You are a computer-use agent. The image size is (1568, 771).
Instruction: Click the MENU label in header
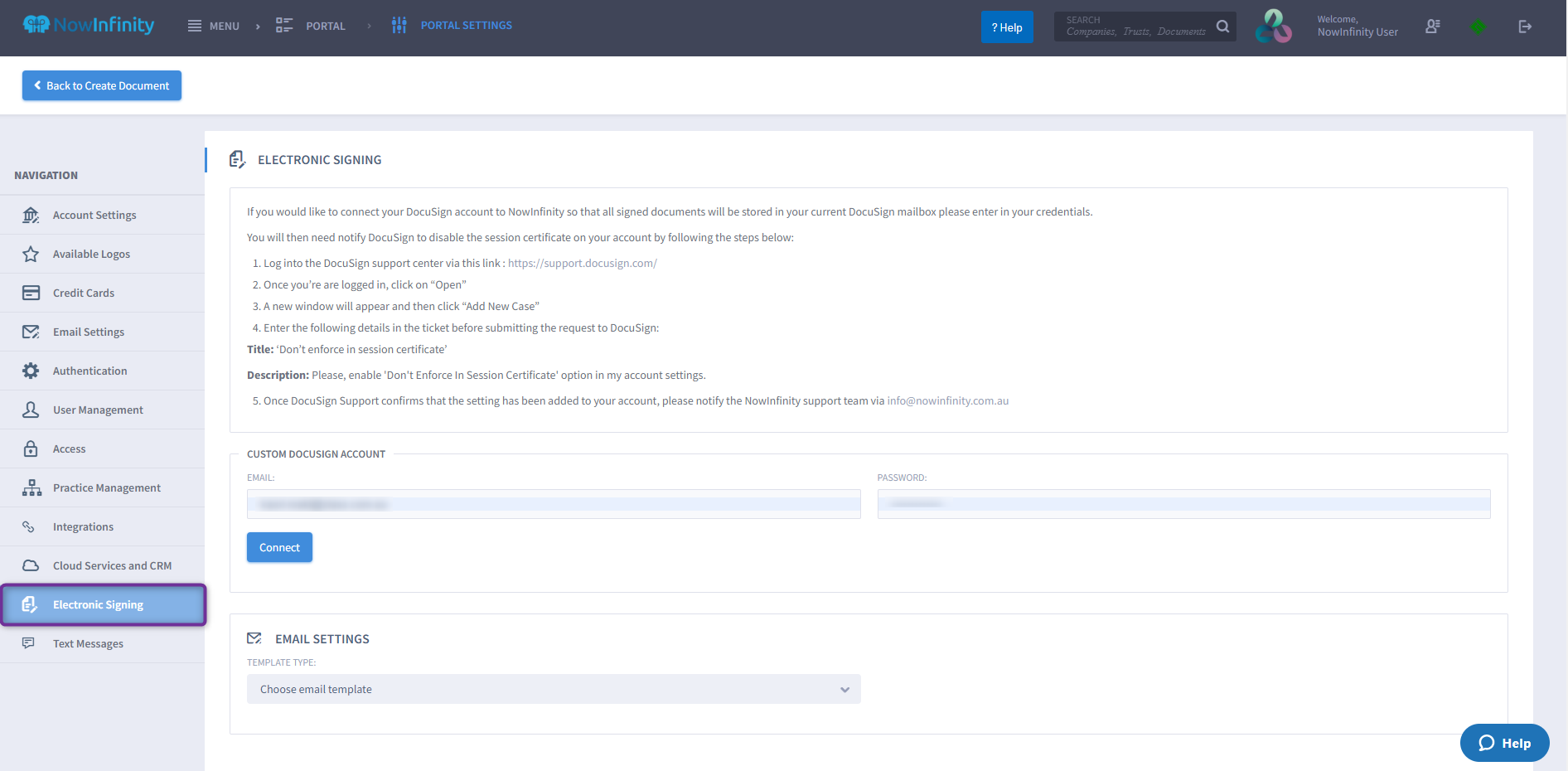click(x=225, y=27)
